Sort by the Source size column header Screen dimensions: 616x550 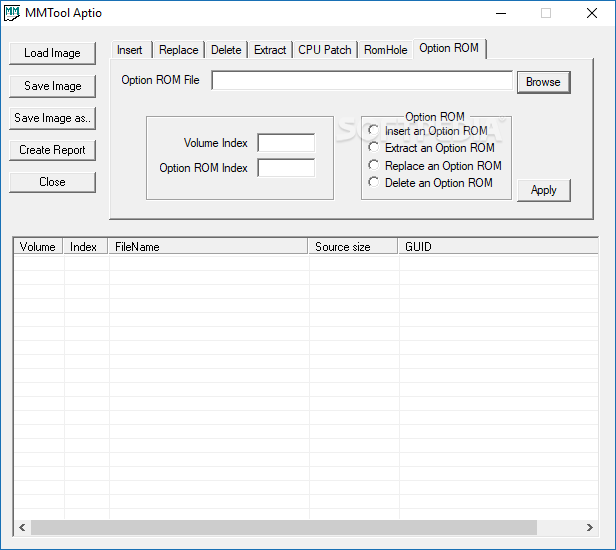click(353, 247)
